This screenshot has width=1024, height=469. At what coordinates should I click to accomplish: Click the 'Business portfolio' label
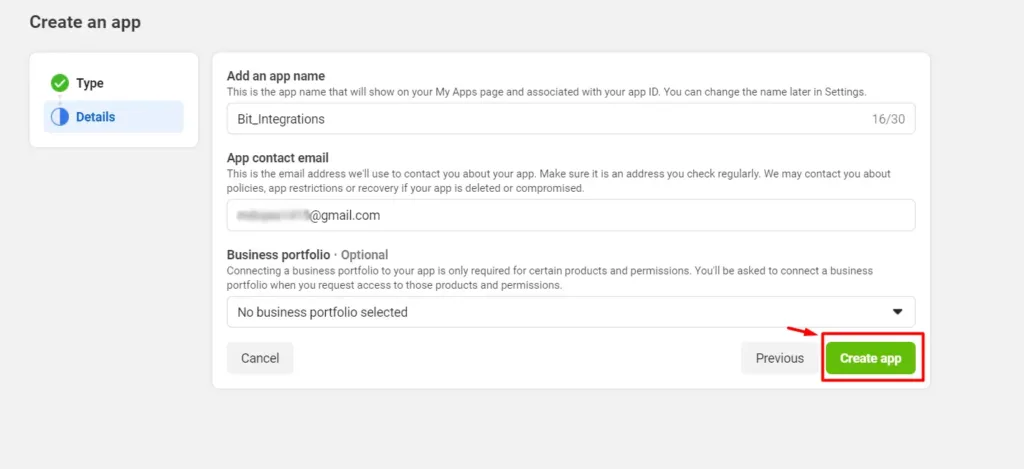pos(278,255)
